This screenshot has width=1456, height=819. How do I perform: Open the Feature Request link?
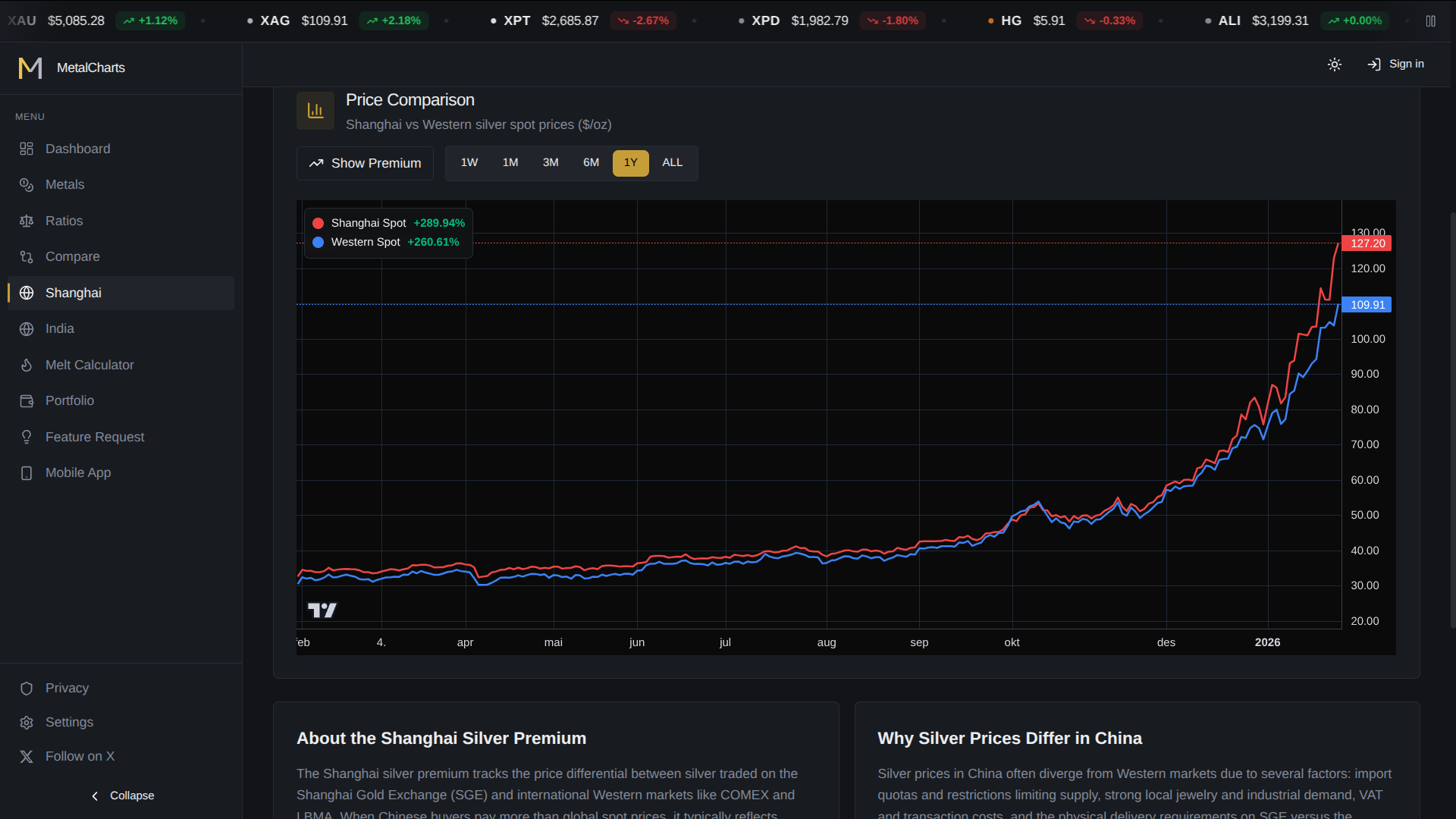pos(95,438)
